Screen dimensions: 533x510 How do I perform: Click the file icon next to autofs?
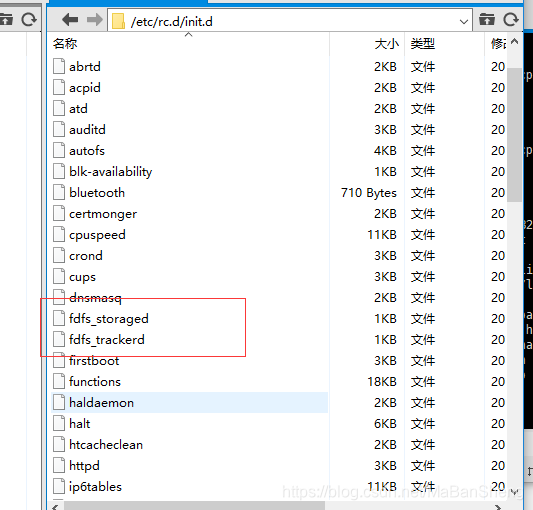pos(59,150)
